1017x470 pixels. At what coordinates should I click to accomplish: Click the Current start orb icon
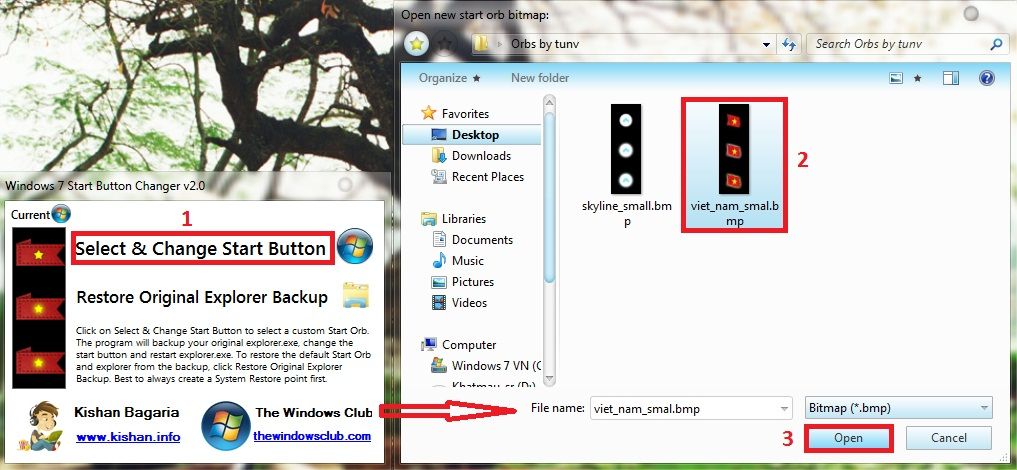tap(61, 214)
